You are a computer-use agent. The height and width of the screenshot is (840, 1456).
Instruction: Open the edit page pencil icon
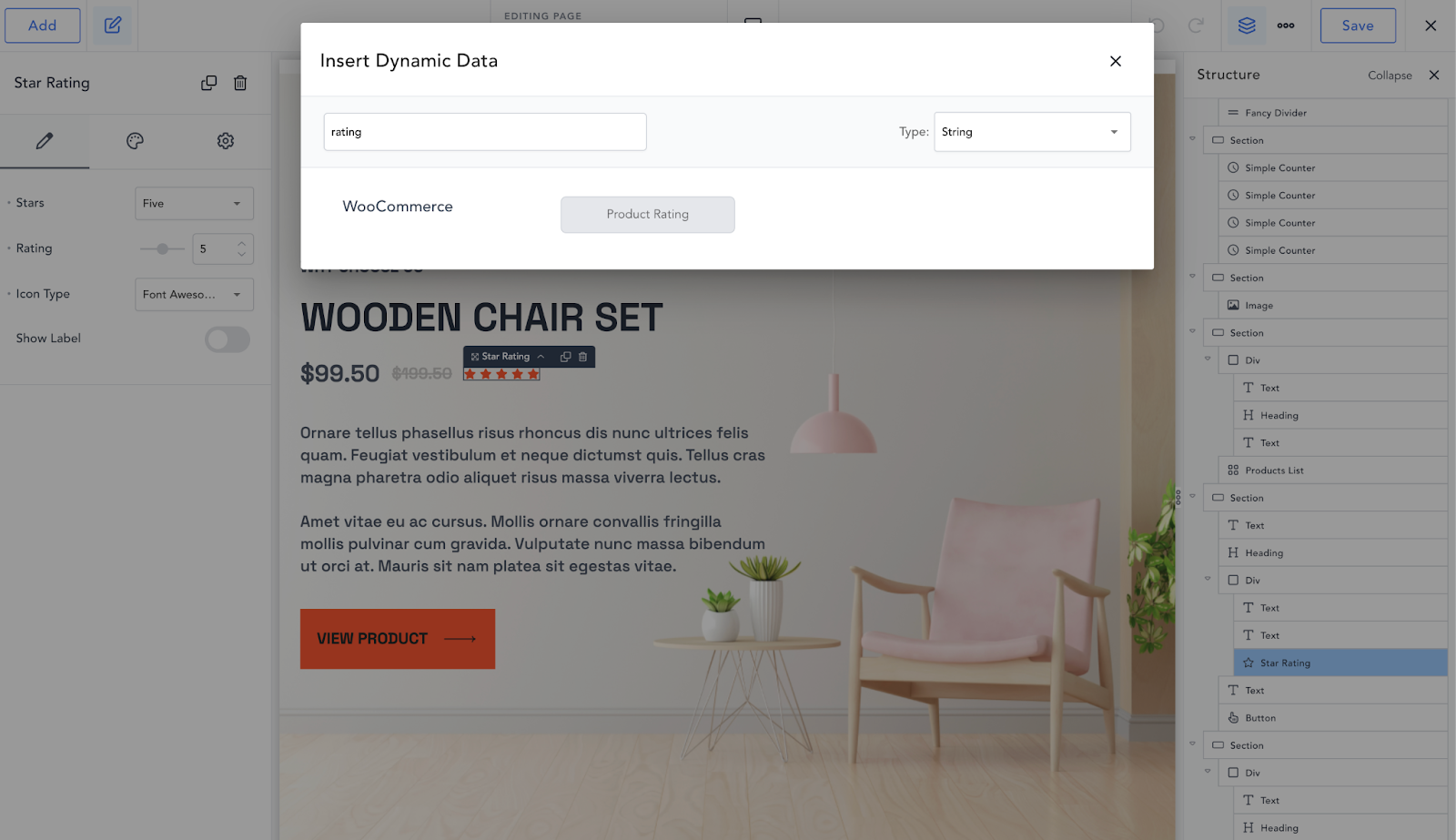[x=113, y=25]
